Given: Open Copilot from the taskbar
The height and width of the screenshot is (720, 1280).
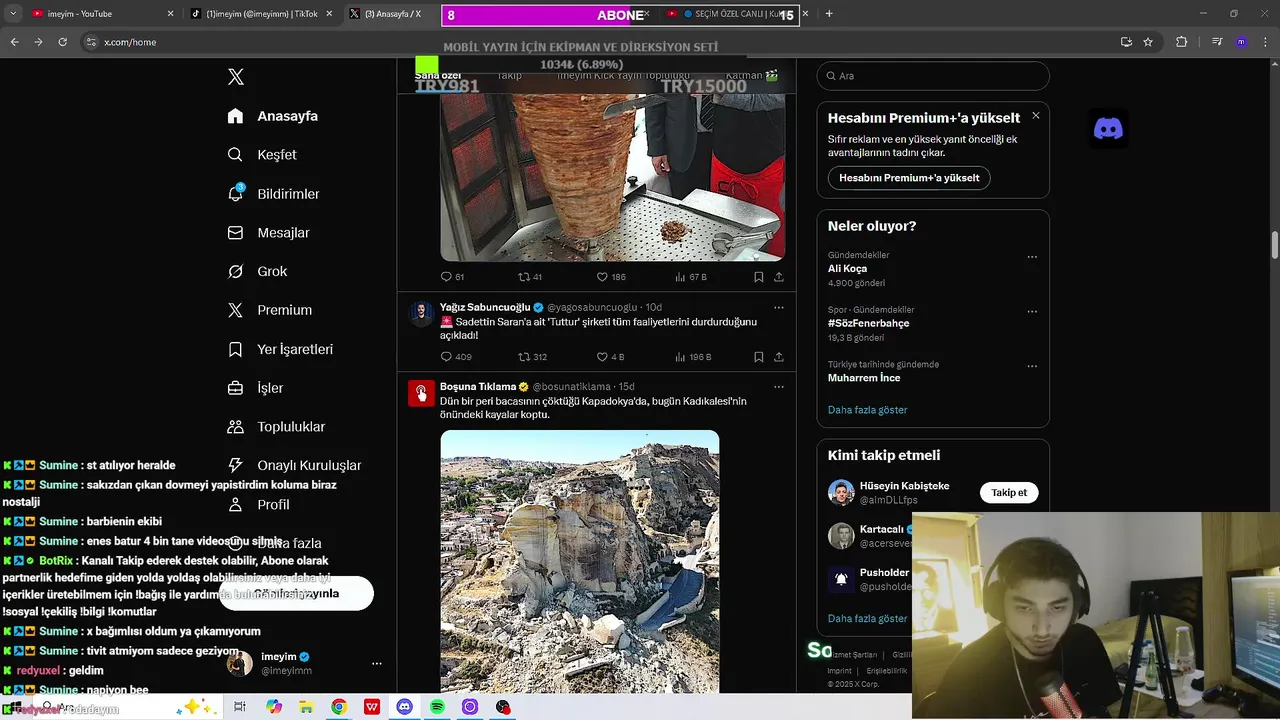Looking at the screenshot, I should tap(273, 707).
